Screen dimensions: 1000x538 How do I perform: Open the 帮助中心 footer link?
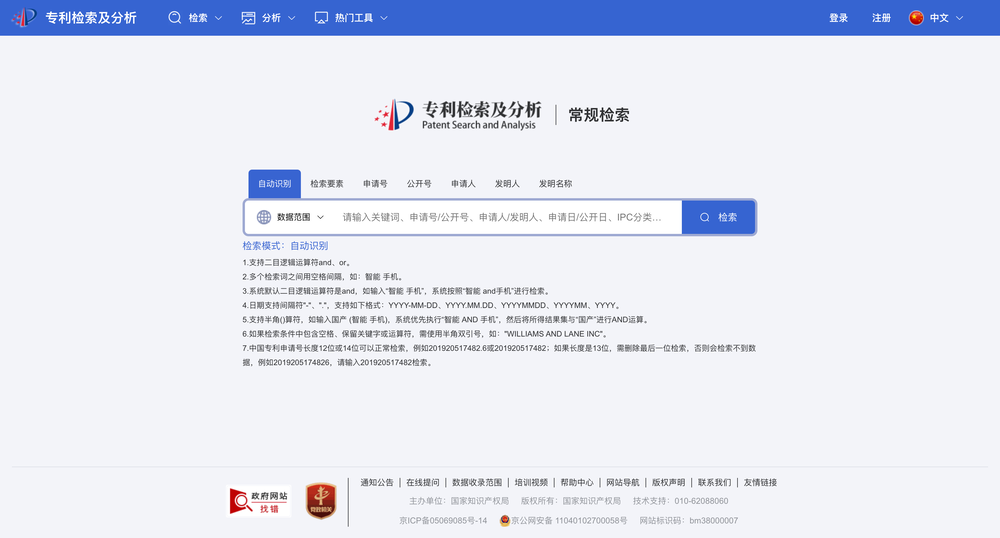point(577,483)
